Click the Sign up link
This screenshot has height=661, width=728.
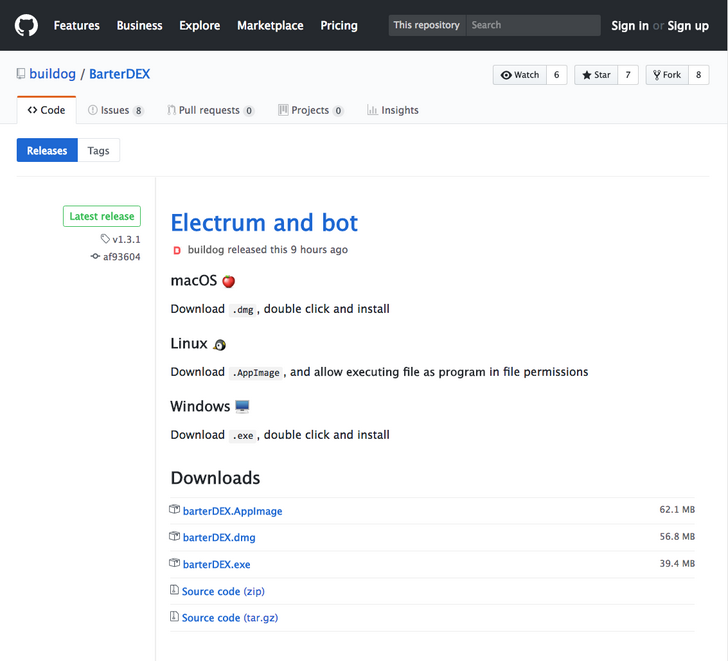[688, 26]
